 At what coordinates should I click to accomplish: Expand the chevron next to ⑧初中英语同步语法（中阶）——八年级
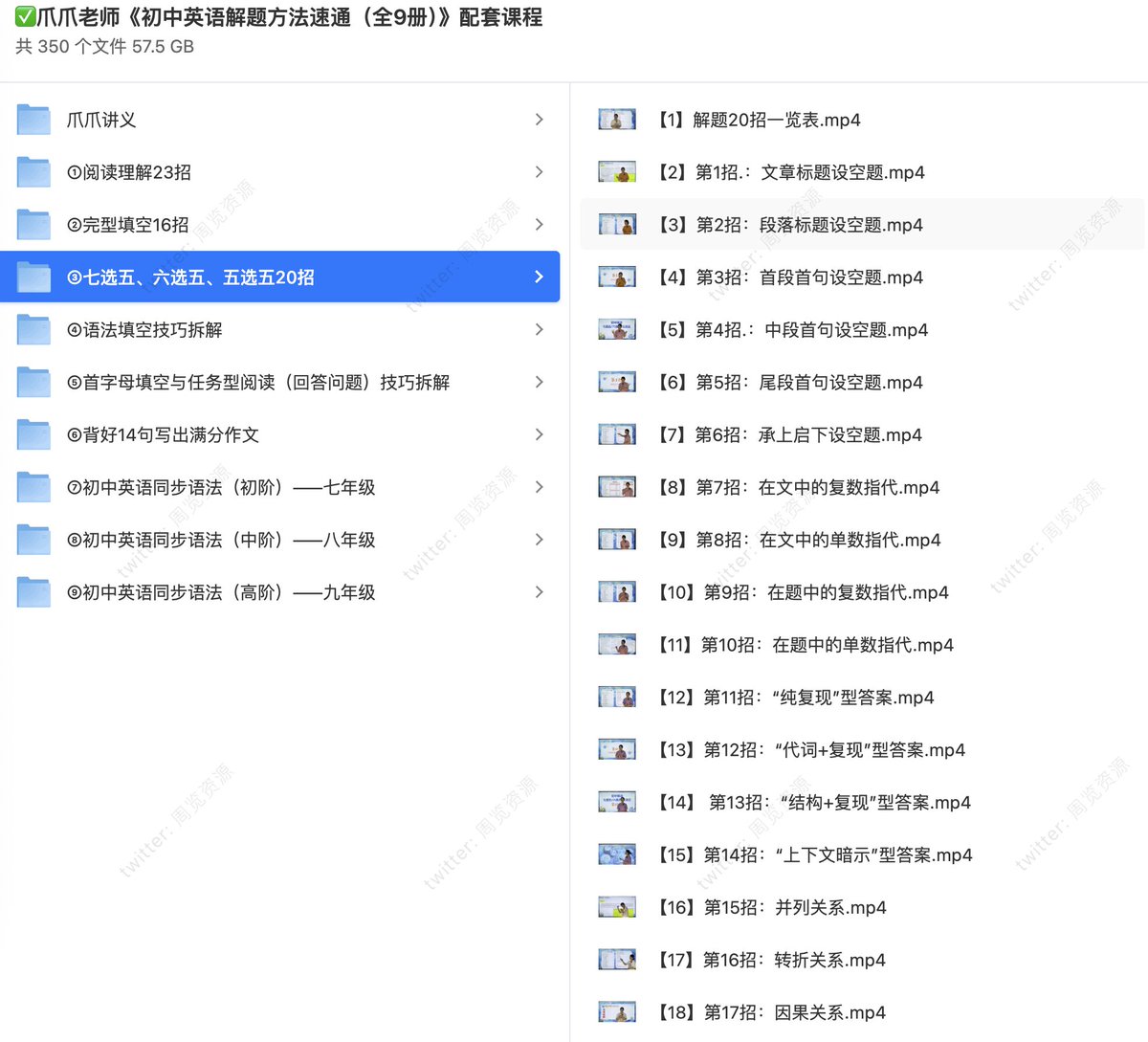[x=539, y=540]
